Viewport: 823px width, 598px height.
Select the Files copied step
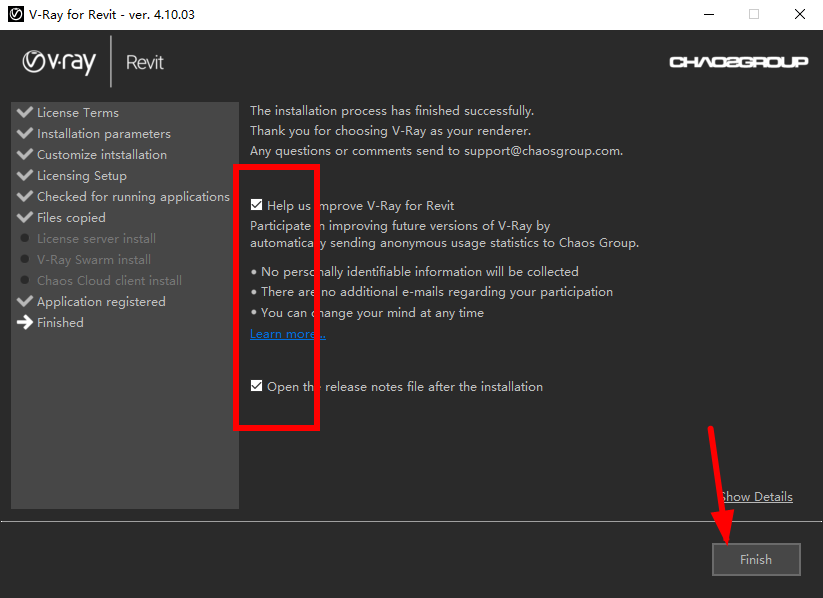point(71,218)
